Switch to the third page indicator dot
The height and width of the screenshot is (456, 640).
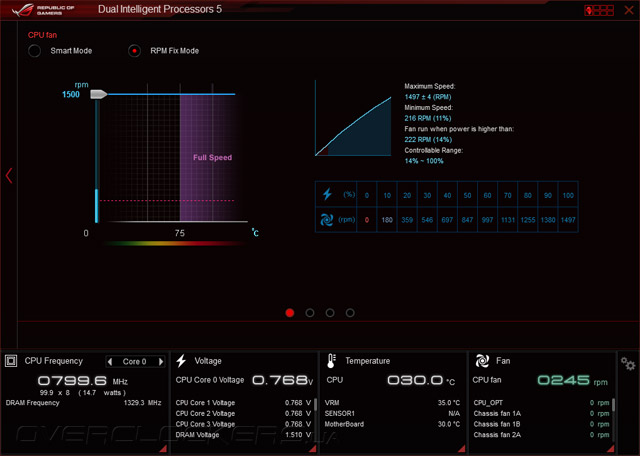click(330, 313)
